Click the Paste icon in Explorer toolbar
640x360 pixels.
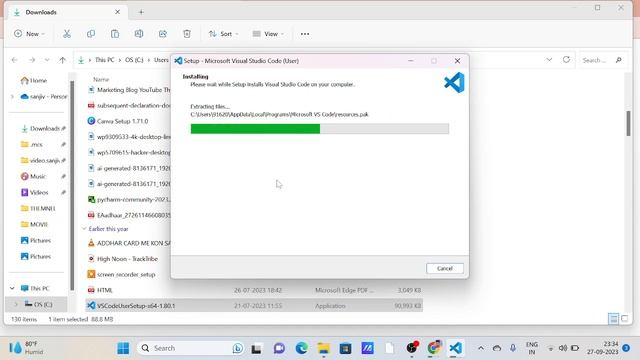pos(115,34)
